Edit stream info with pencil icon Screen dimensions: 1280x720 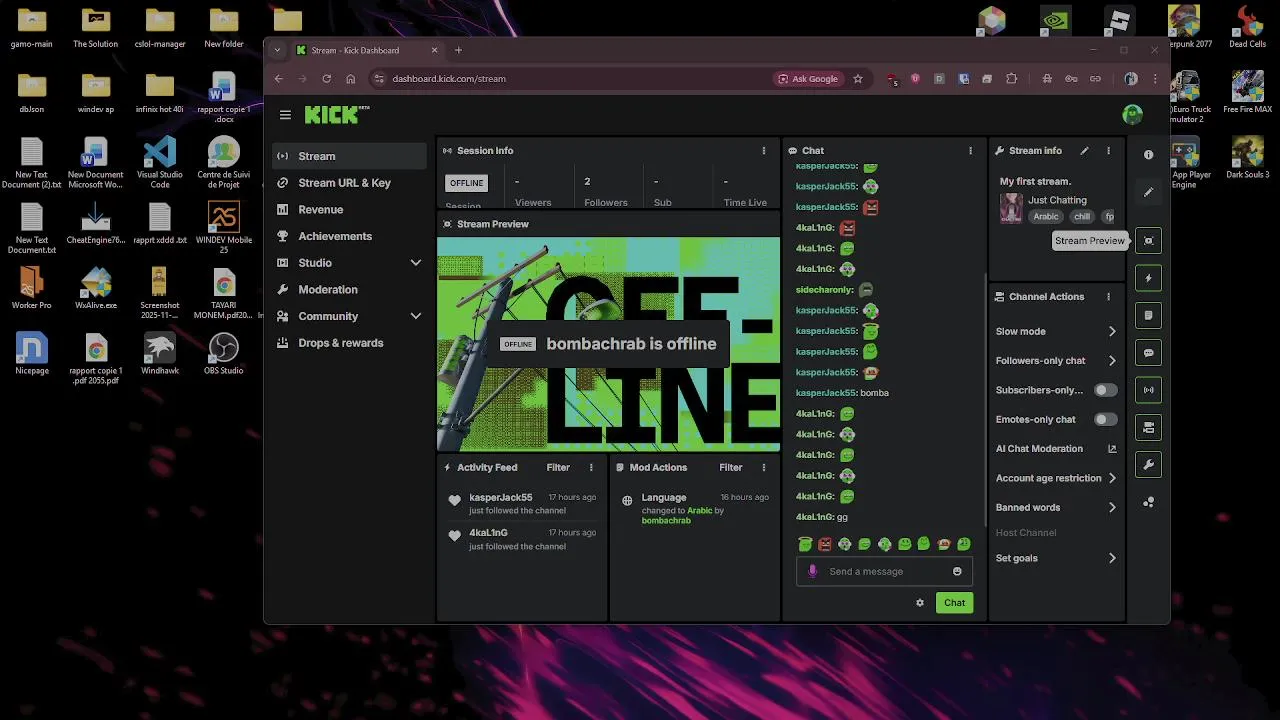pos(1084,151)
